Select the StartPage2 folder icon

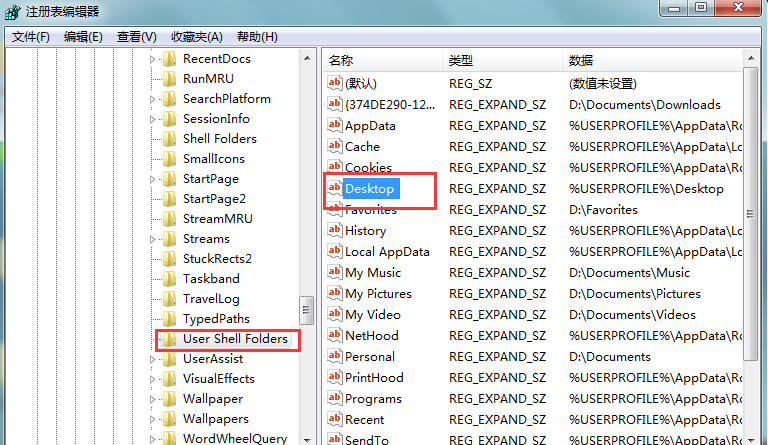click(x=169, y=199)
